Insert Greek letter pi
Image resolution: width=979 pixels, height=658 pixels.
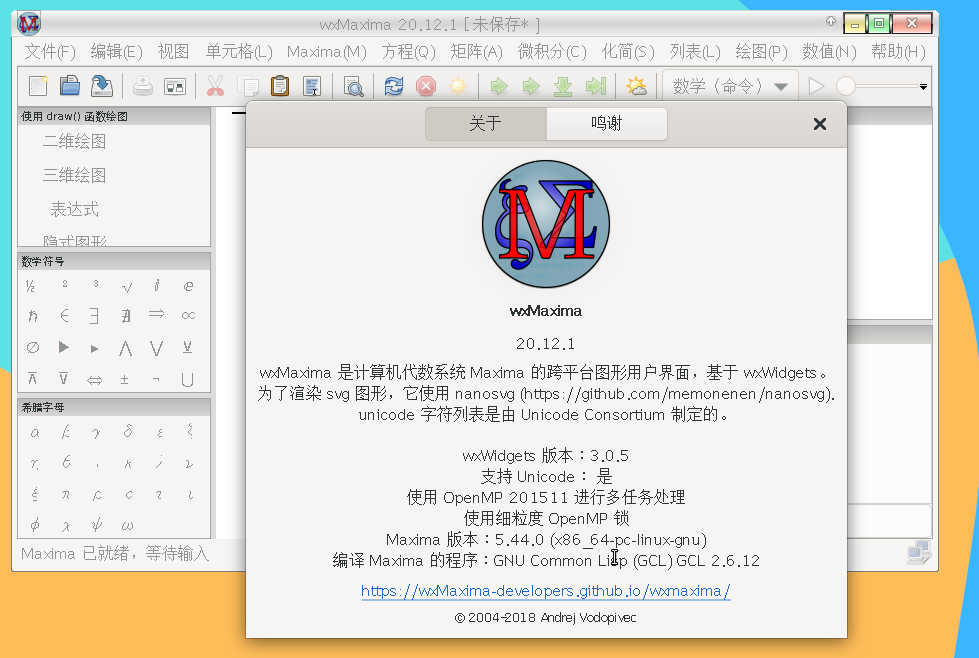(x=66, y=495)
